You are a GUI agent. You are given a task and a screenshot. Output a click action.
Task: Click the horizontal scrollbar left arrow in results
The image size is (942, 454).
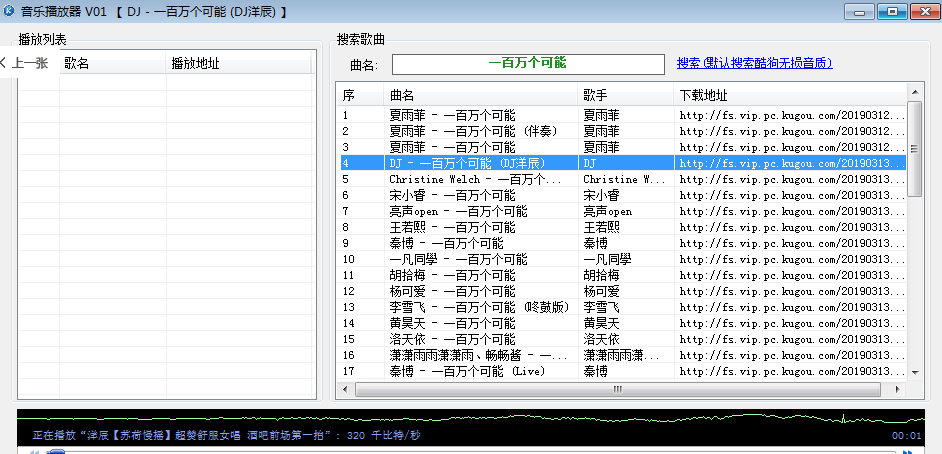tap(345, 390)
